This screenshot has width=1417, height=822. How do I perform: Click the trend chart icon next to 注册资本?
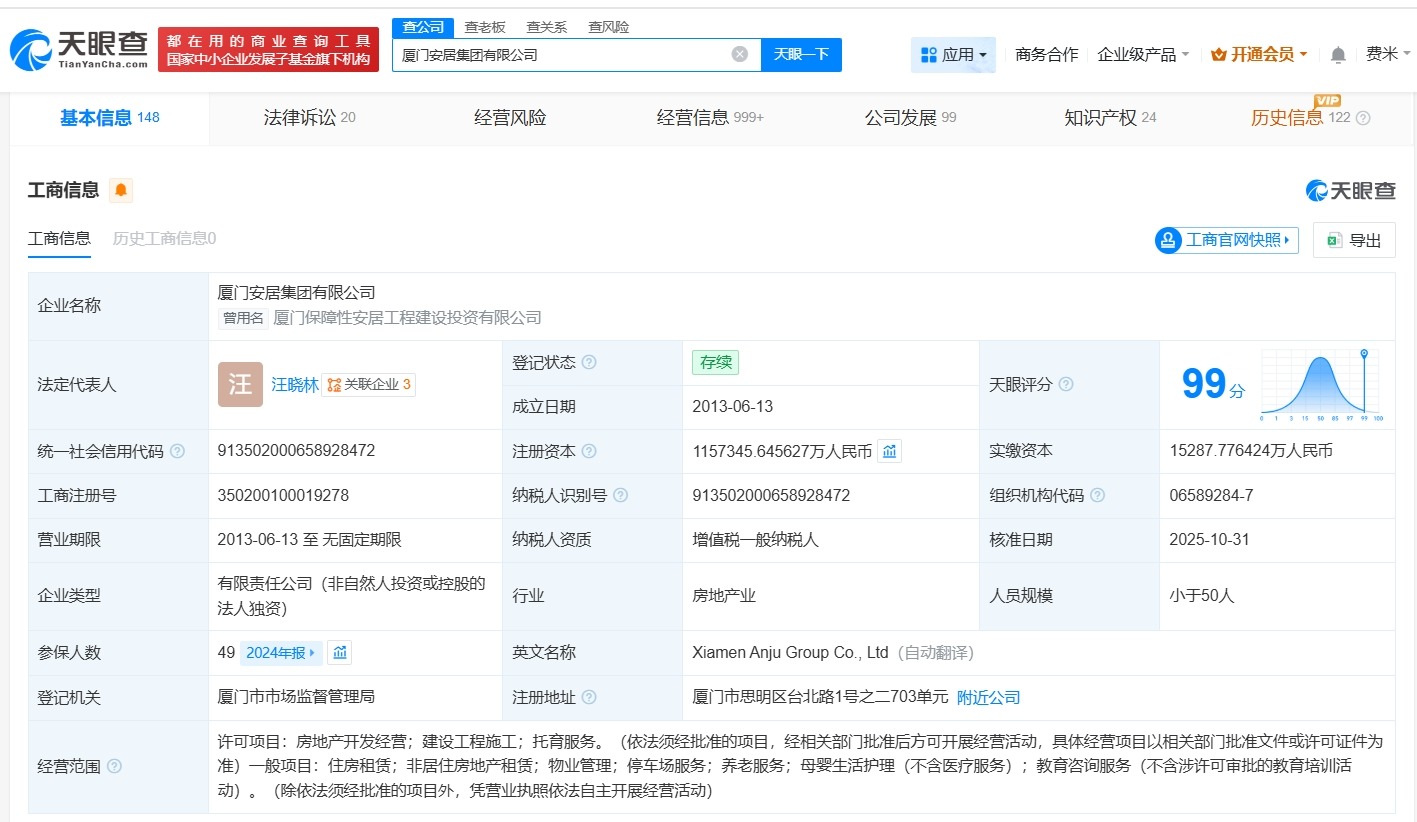(x=889, y=450)
